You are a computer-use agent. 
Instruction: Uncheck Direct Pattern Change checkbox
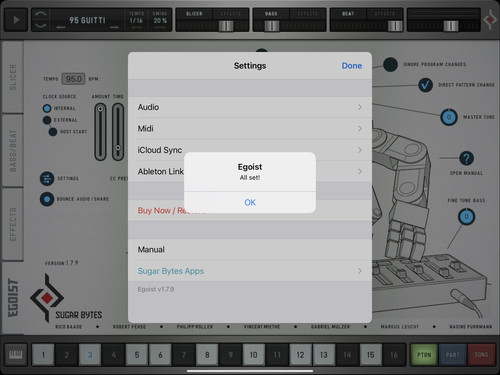coord(425,85)
